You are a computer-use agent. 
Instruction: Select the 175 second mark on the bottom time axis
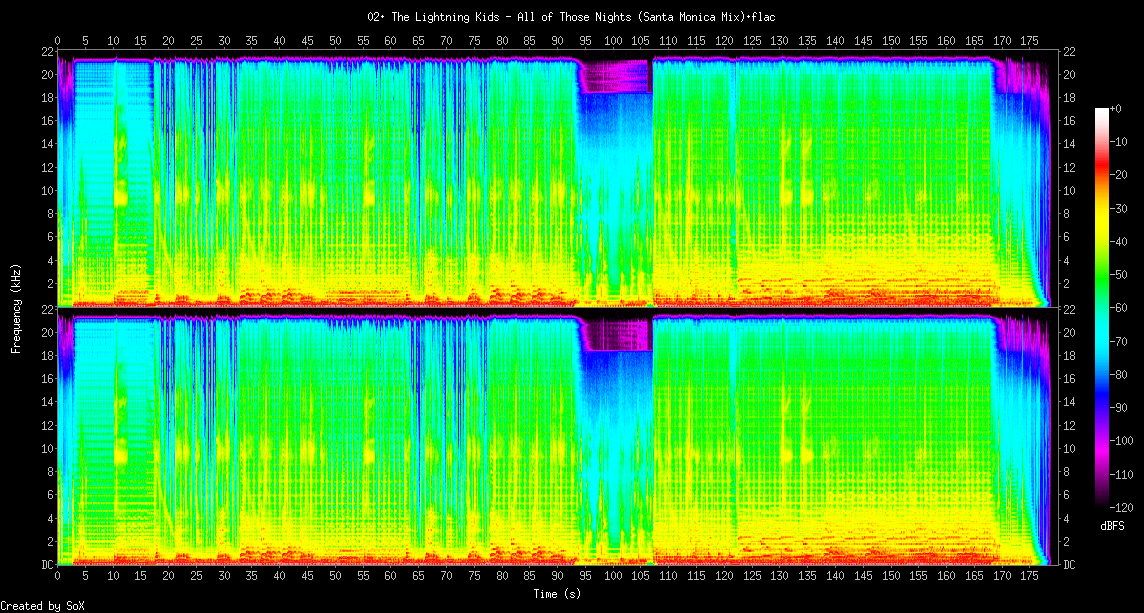[1027, 576]
